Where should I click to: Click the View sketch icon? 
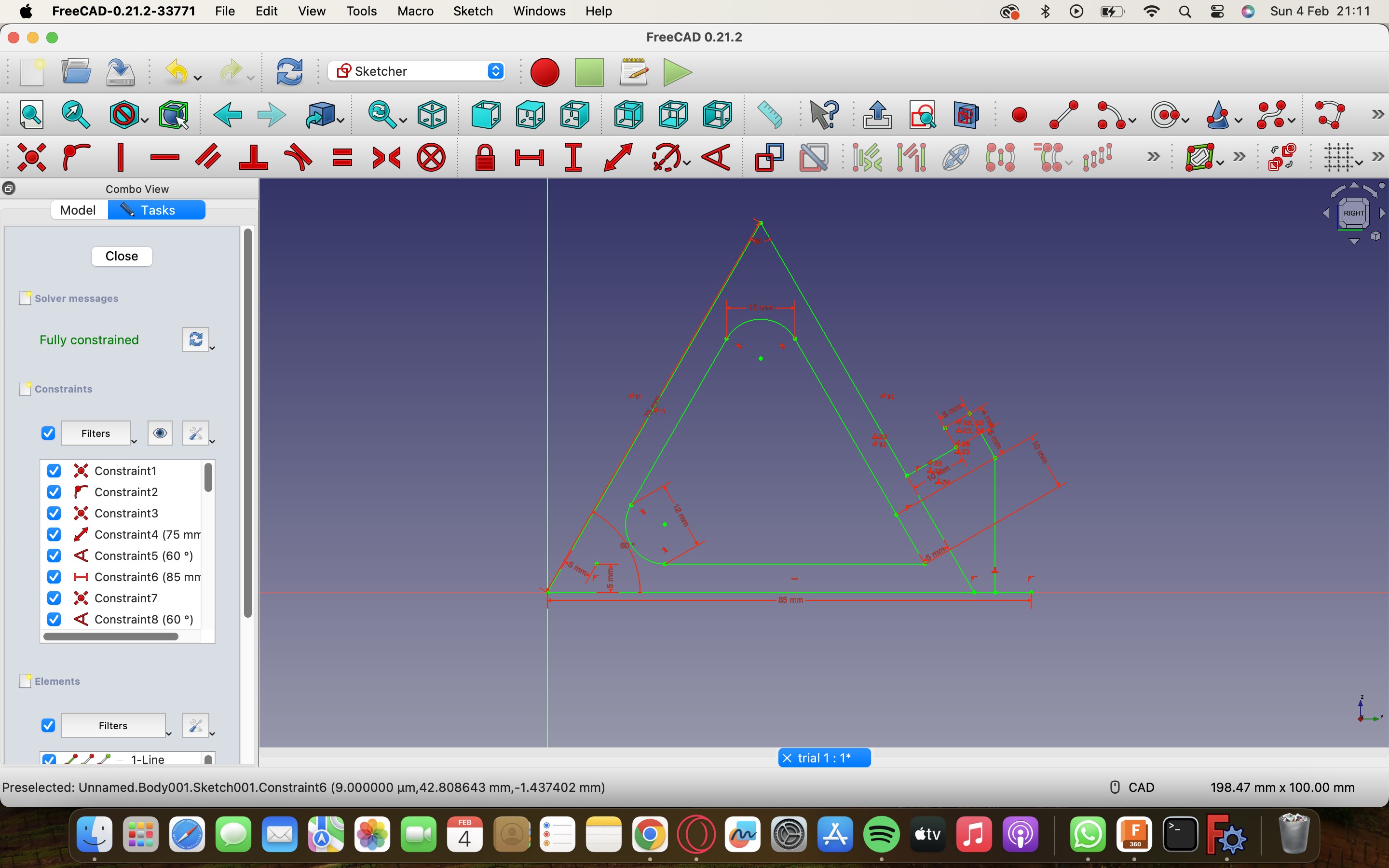click(x=922, y=115)
